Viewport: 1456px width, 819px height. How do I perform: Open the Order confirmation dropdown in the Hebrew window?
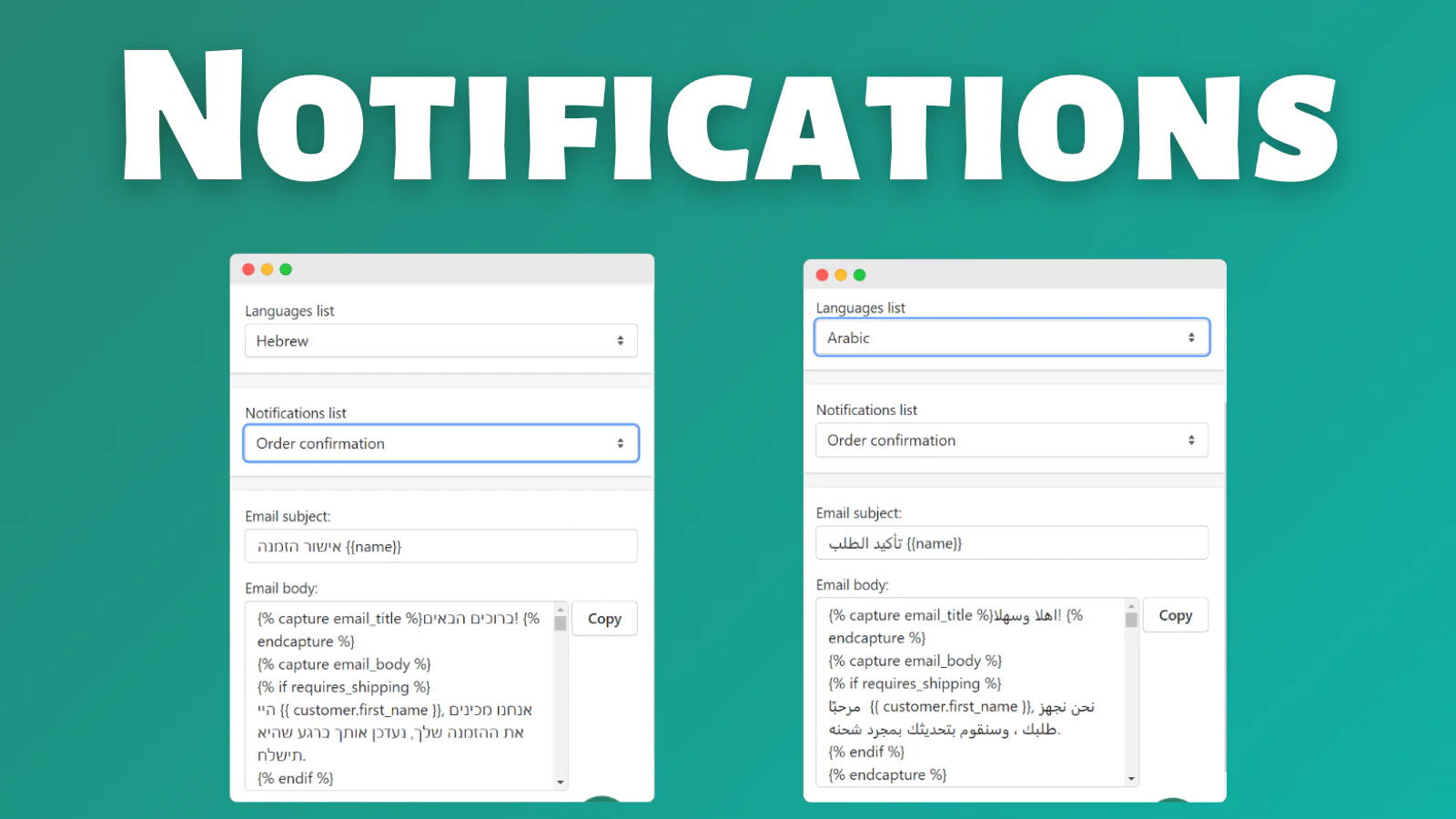tap(440, 443)
